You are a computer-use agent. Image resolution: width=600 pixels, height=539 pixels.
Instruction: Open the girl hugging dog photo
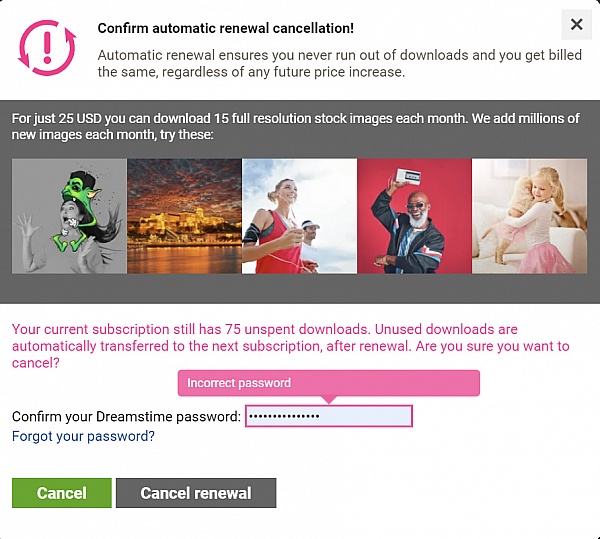click(529, 216)
